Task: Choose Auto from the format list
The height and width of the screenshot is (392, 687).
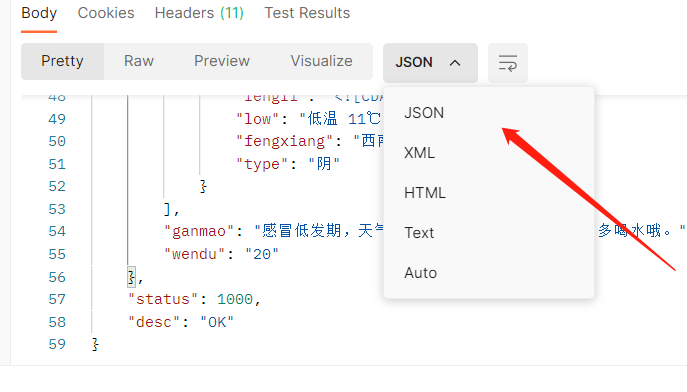Action: click(x=420, y=273)
